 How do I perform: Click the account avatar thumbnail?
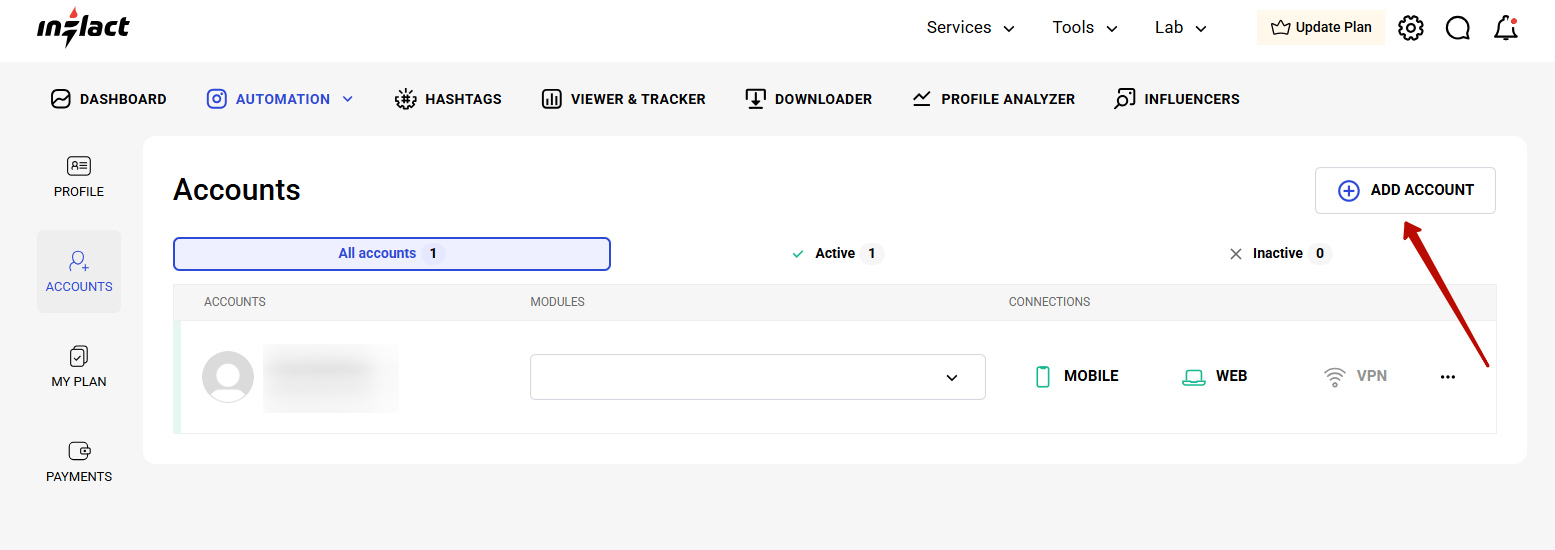click(x=228, y=377)
